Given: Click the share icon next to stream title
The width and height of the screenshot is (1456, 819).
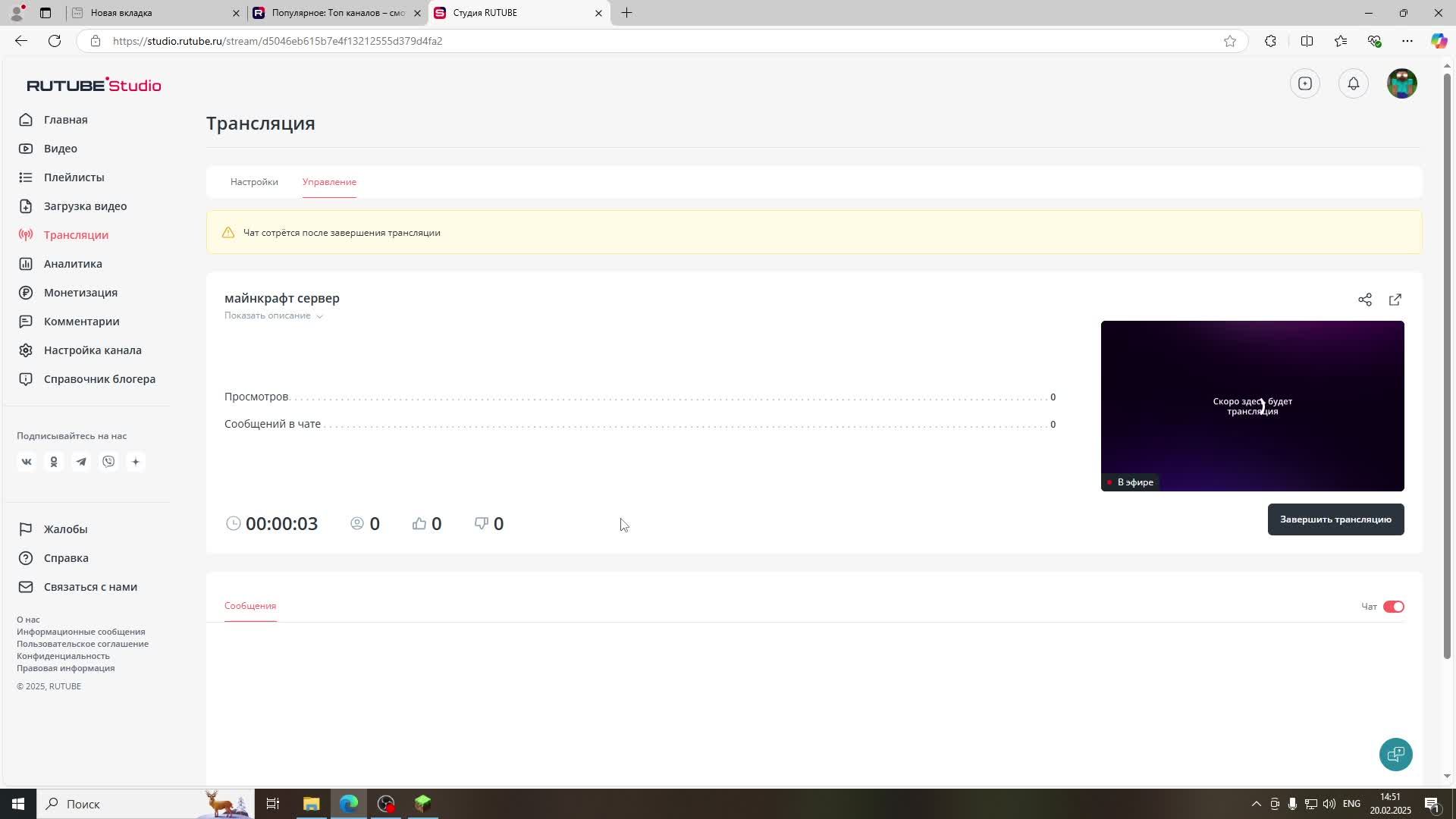Looking at the screenshot, I should (x=1365, y=300).
